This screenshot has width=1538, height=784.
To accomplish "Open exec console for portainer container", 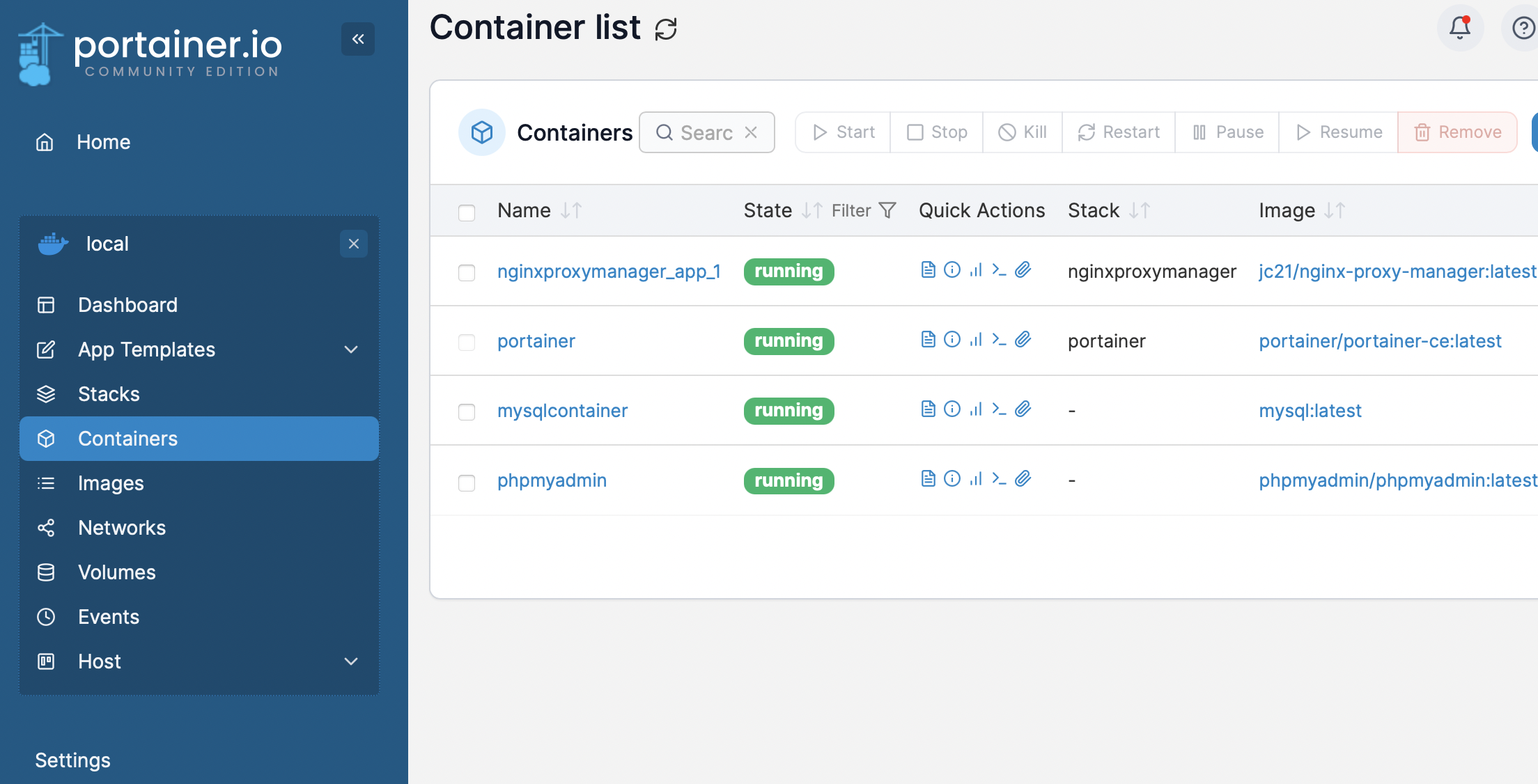I will click(1000, 339).
